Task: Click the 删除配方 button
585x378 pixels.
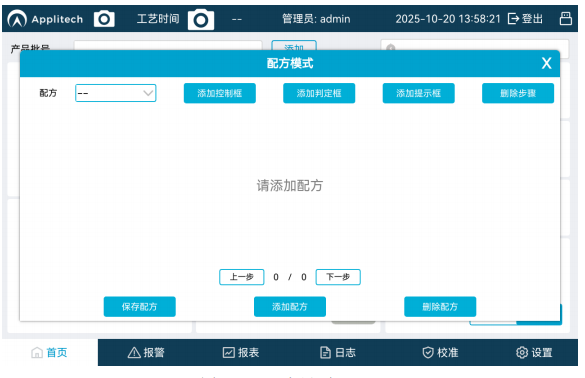Action: point(440,307)
